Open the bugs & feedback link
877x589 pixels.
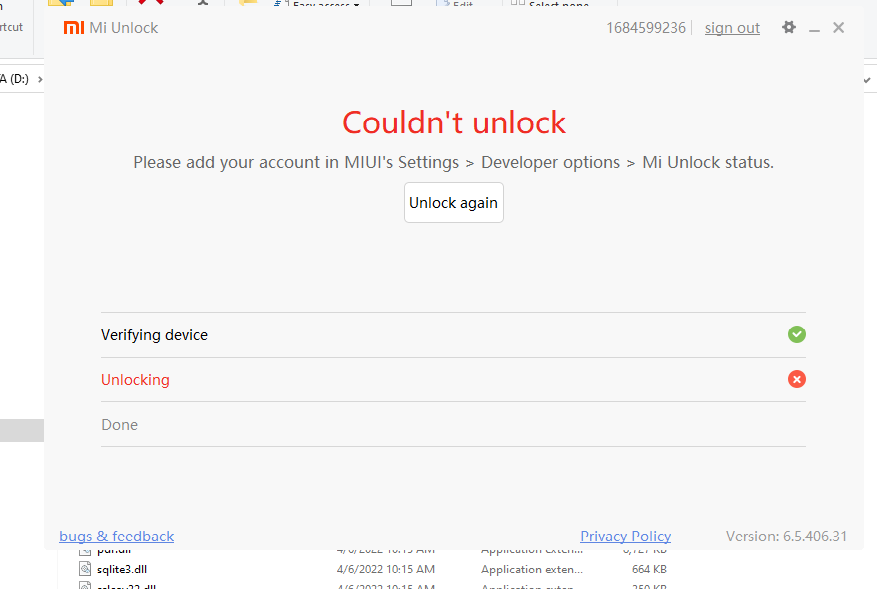click(116, 536)
